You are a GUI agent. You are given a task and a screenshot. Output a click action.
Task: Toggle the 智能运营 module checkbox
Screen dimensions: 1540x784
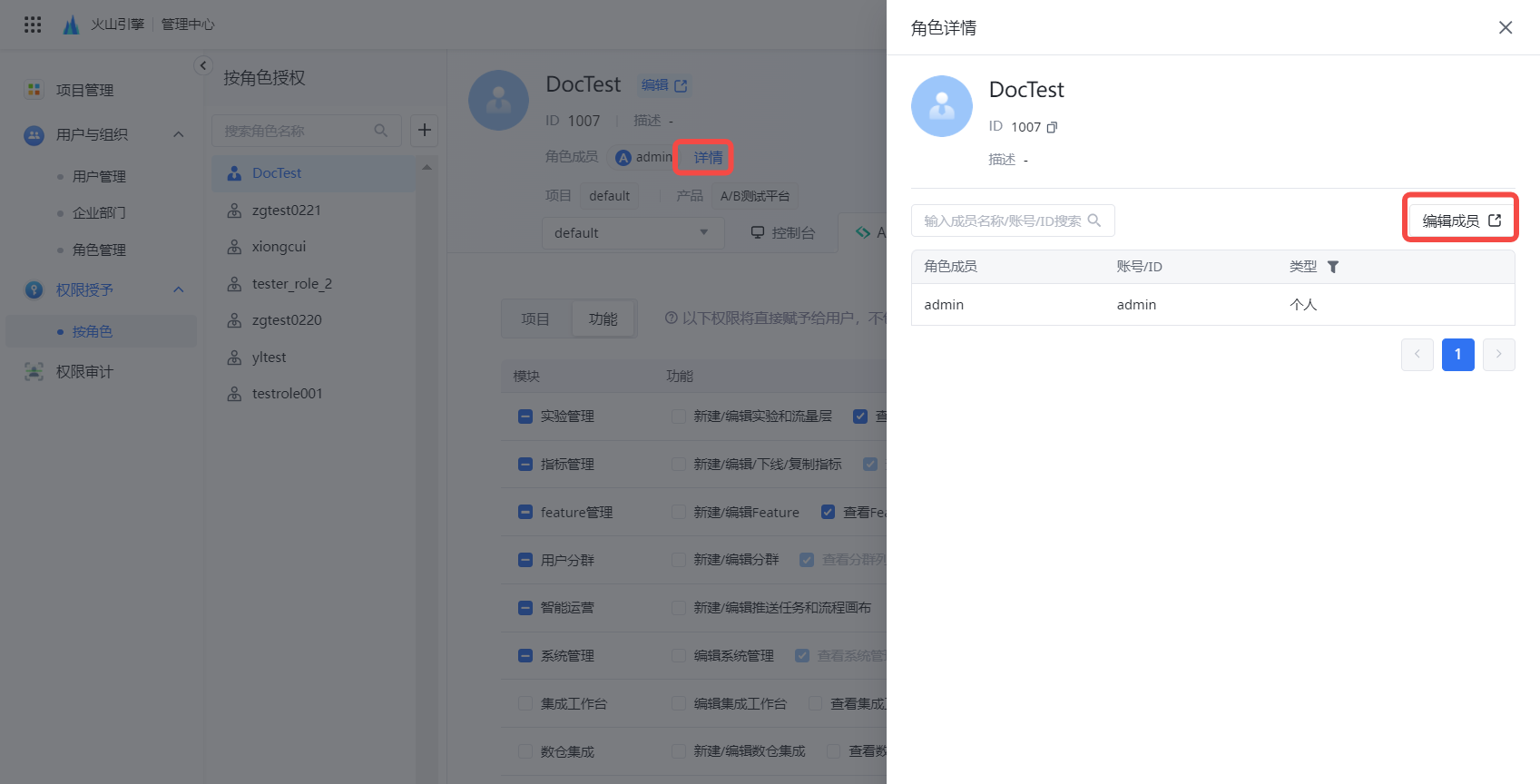point(525,608)
